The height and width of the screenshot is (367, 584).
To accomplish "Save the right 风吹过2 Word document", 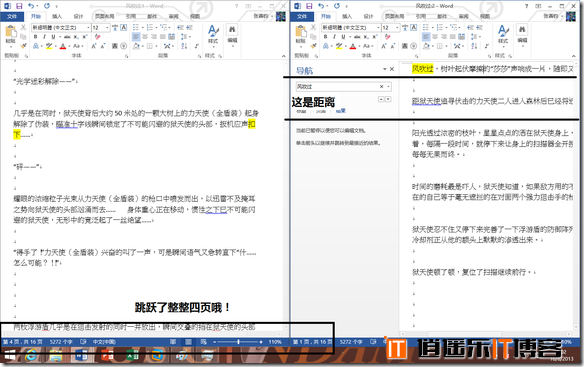I will coord(309,6).
